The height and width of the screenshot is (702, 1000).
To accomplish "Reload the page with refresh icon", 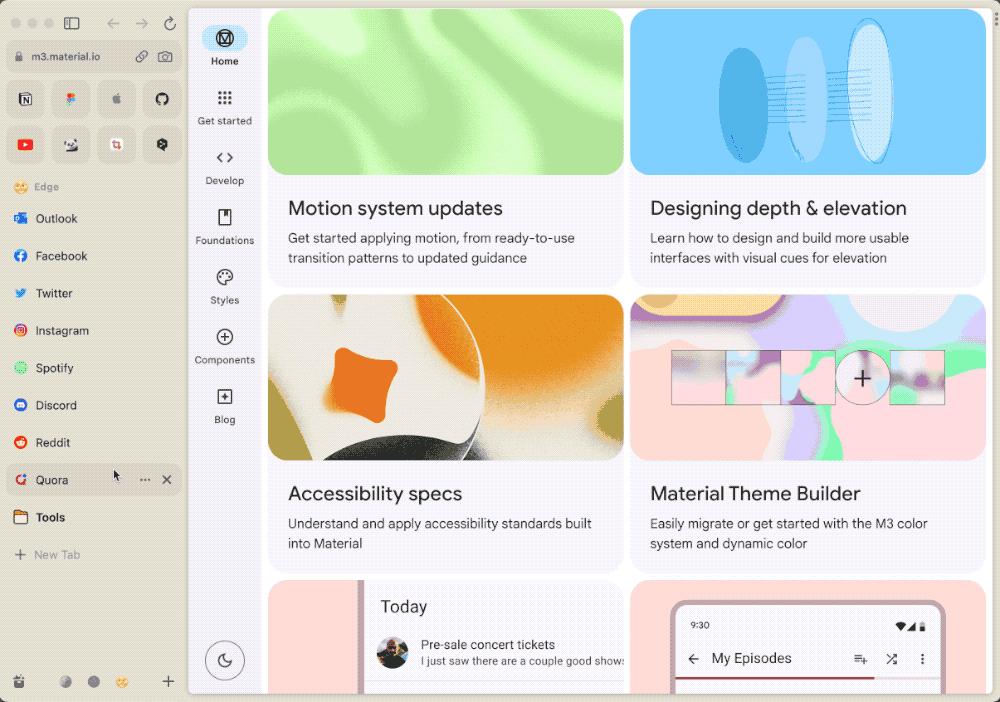I will [170, 24].
